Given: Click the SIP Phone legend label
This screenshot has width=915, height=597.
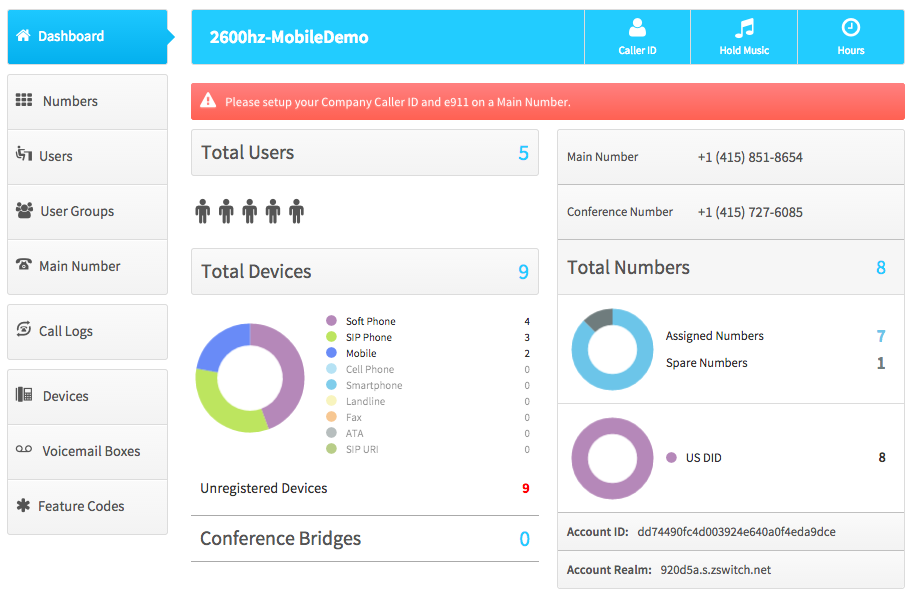Looking at the screenshot, I should (x=369, y=337).
